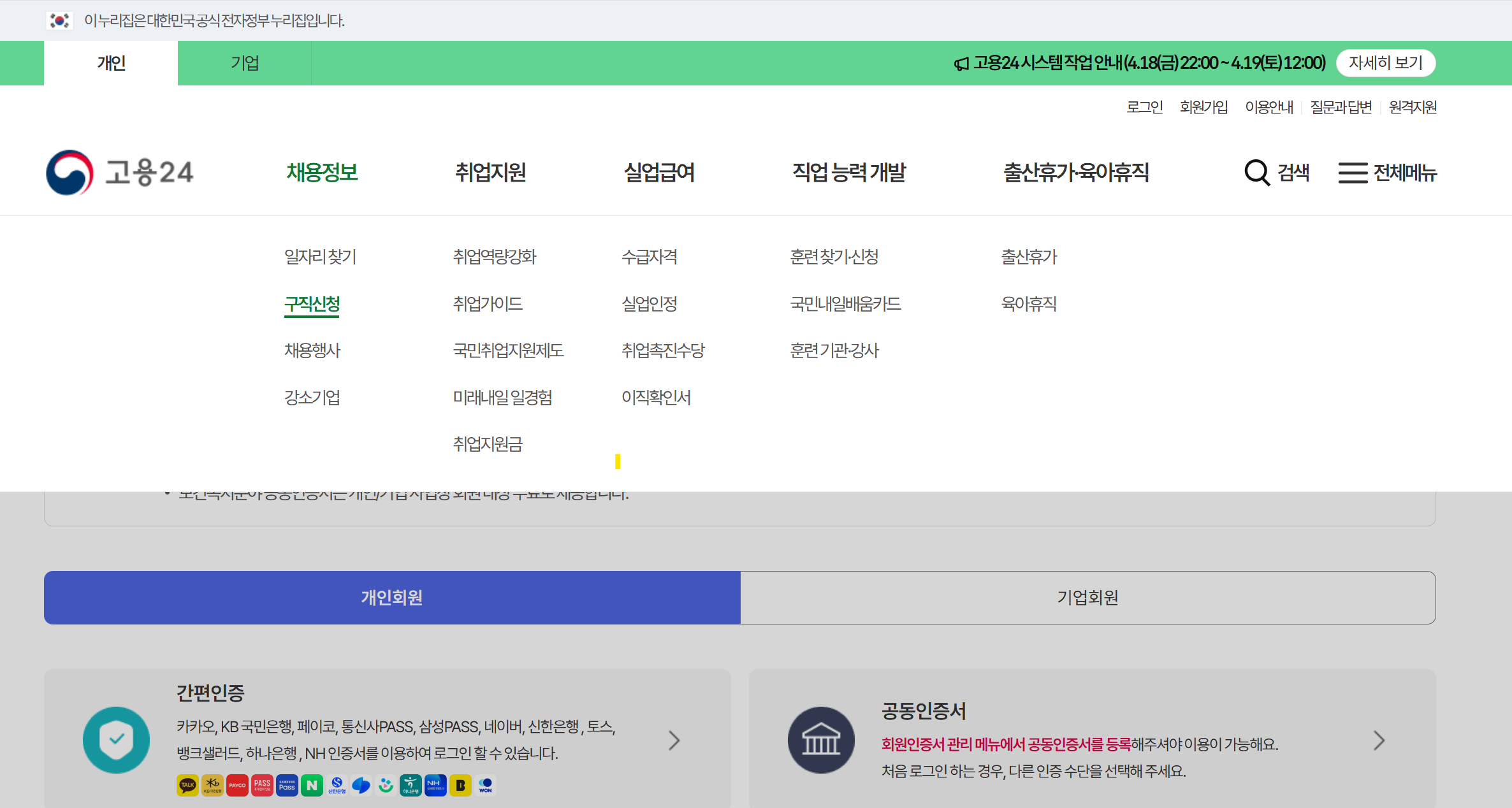This screenshot has height=808, width=1512.
Task: Click the 고용24 logo
Action: point(120,172)
